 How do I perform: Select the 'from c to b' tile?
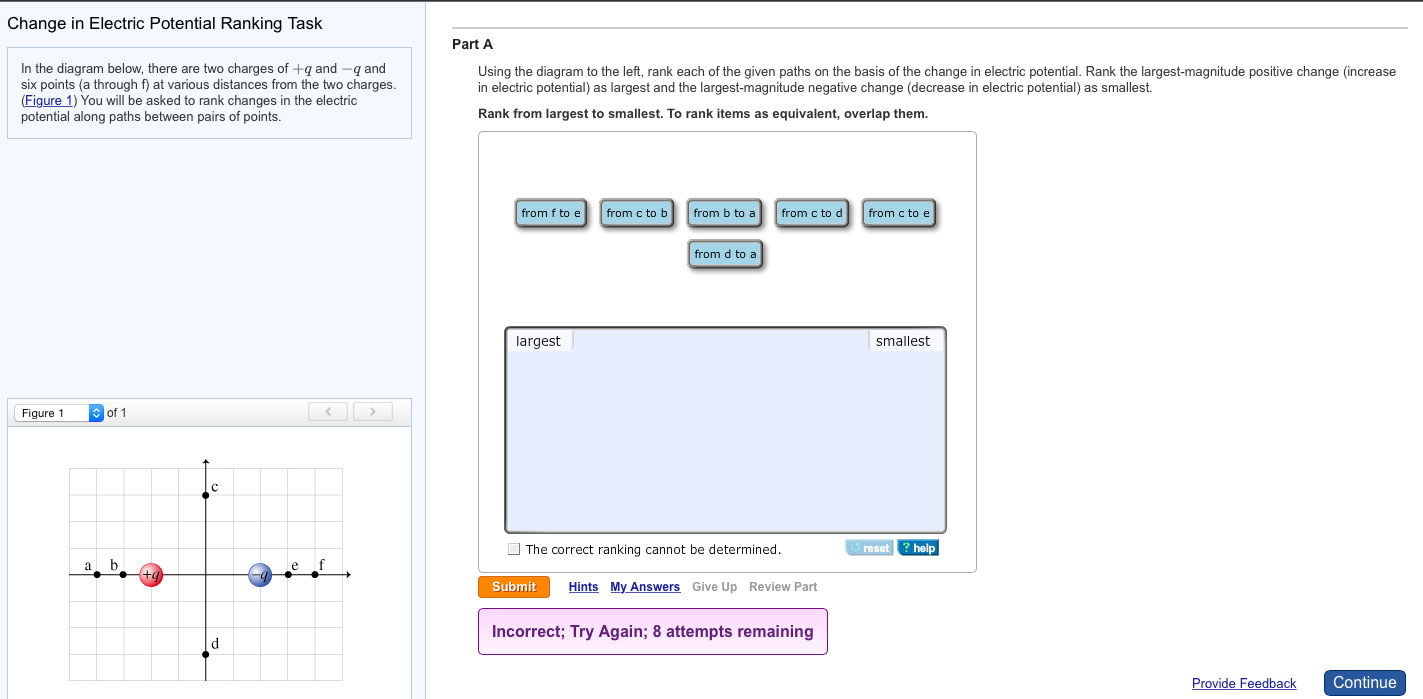(x=637, y=213)
